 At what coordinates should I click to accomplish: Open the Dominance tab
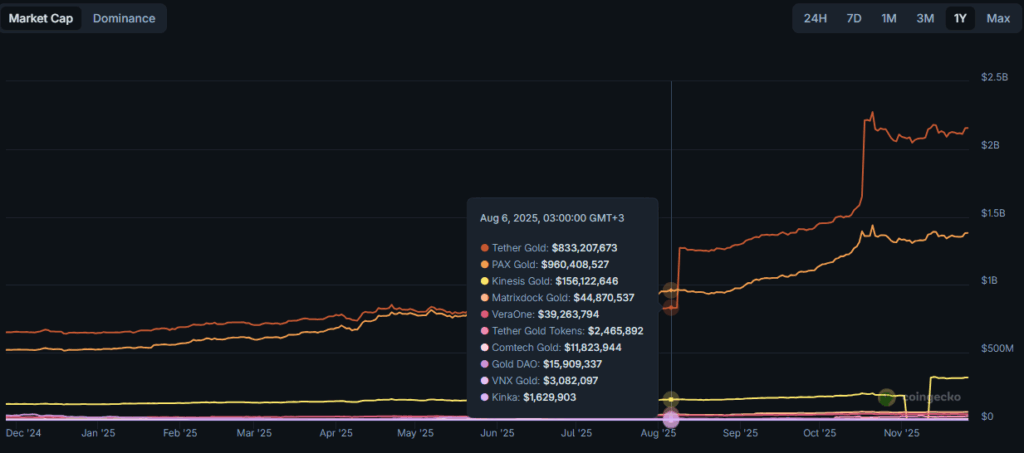(124, 18)
